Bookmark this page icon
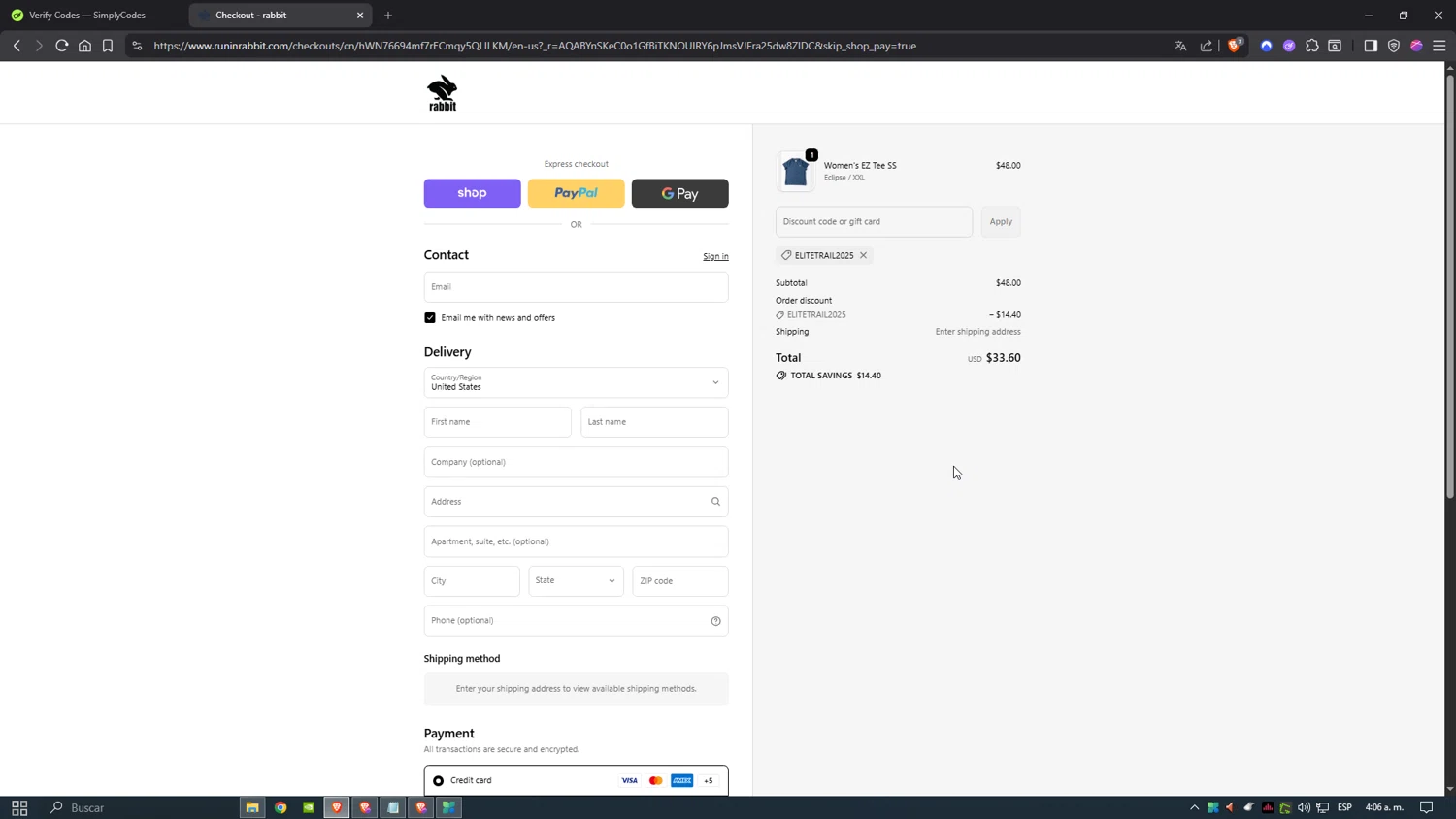Image resolution: width=1456 pixels, height=819 pixels. point(108,46)
